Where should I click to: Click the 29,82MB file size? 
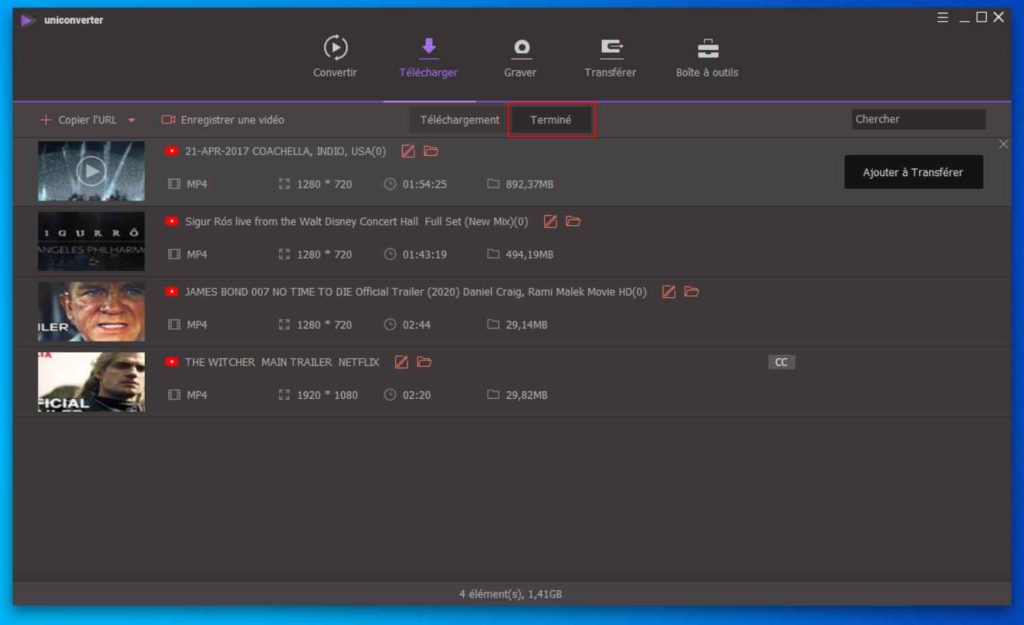click(x=526, y=395)
